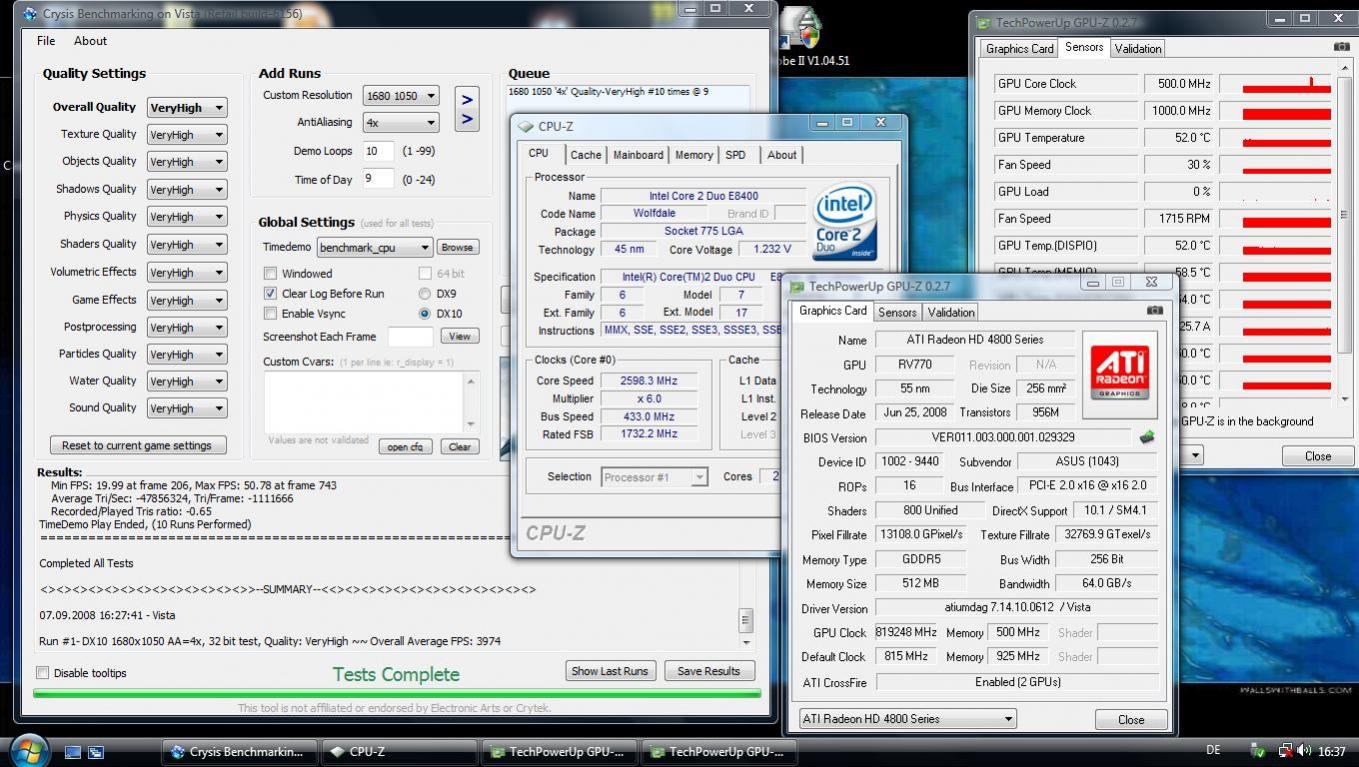The image size is (1359, 767).
Task: Open the Crysis Benchmarking taskbar button
Action: click(x=240, y=752)
